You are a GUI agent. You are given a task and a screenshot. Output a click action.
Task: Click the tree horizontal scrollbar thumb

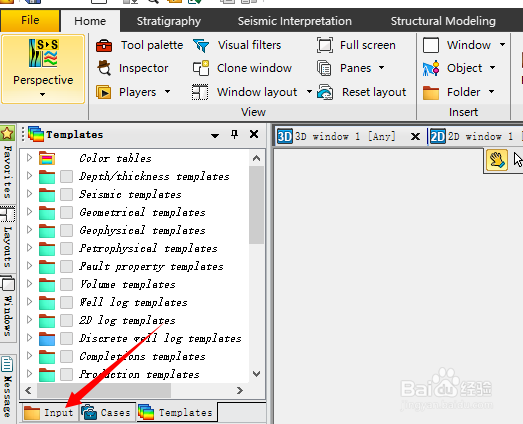104,390
